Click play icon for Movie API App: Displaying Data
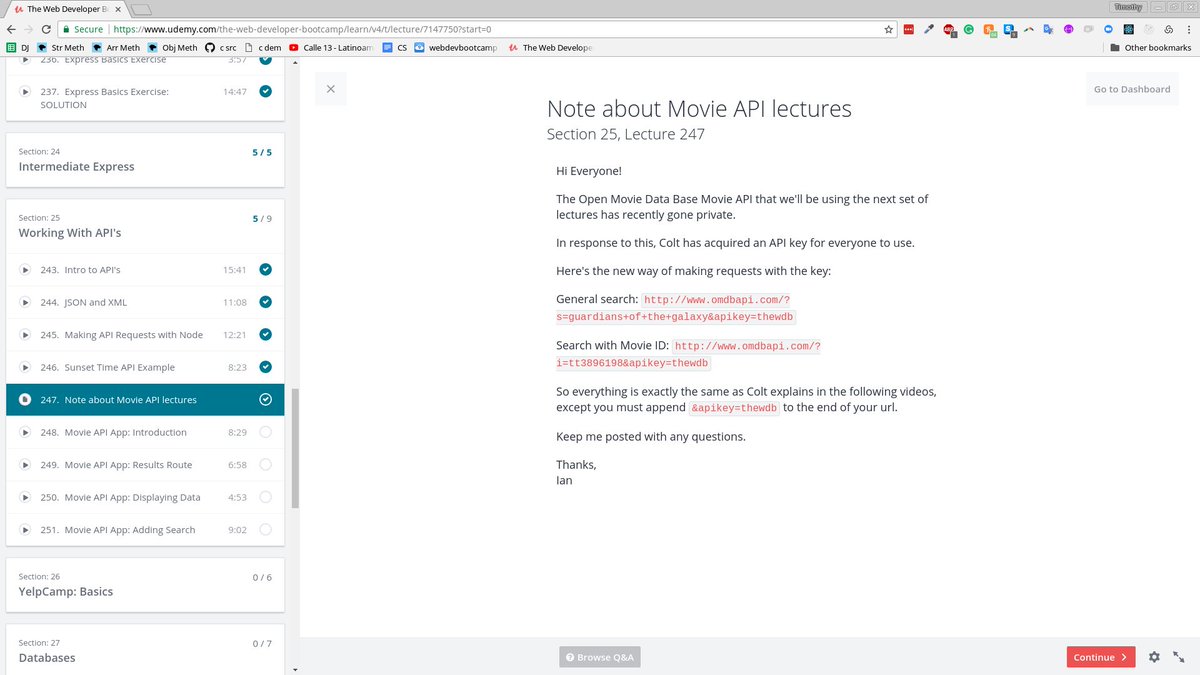Viewport: 1200px width, 675px height. (26, 497)
